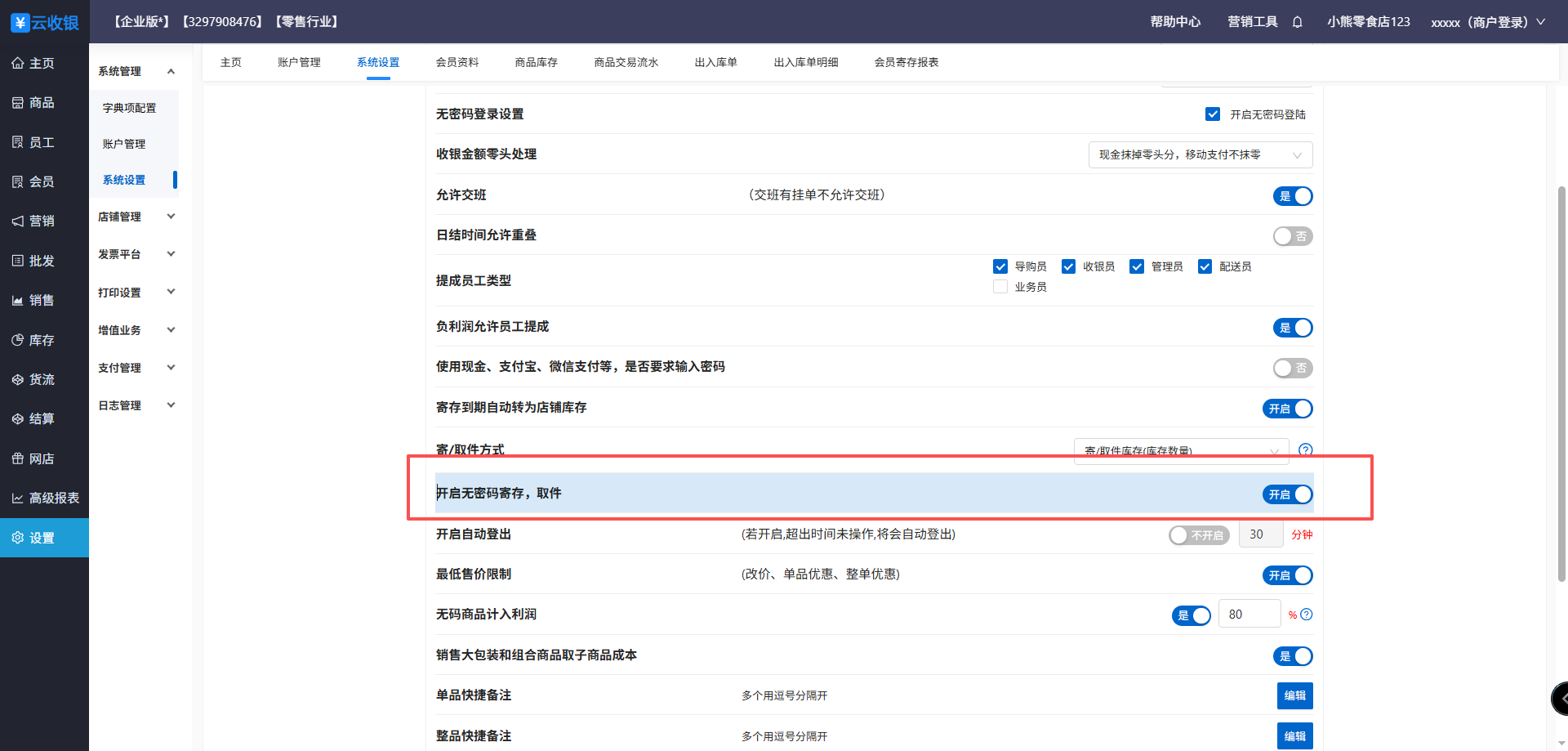Screen dimensions: 1568x751
Task: Click auto logout minutes input field
Action: [1260, 534]
